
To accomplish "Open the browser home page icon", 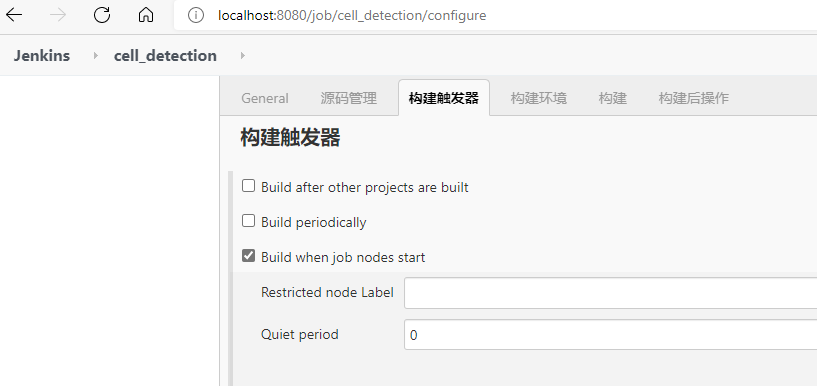I will [146, 15].
